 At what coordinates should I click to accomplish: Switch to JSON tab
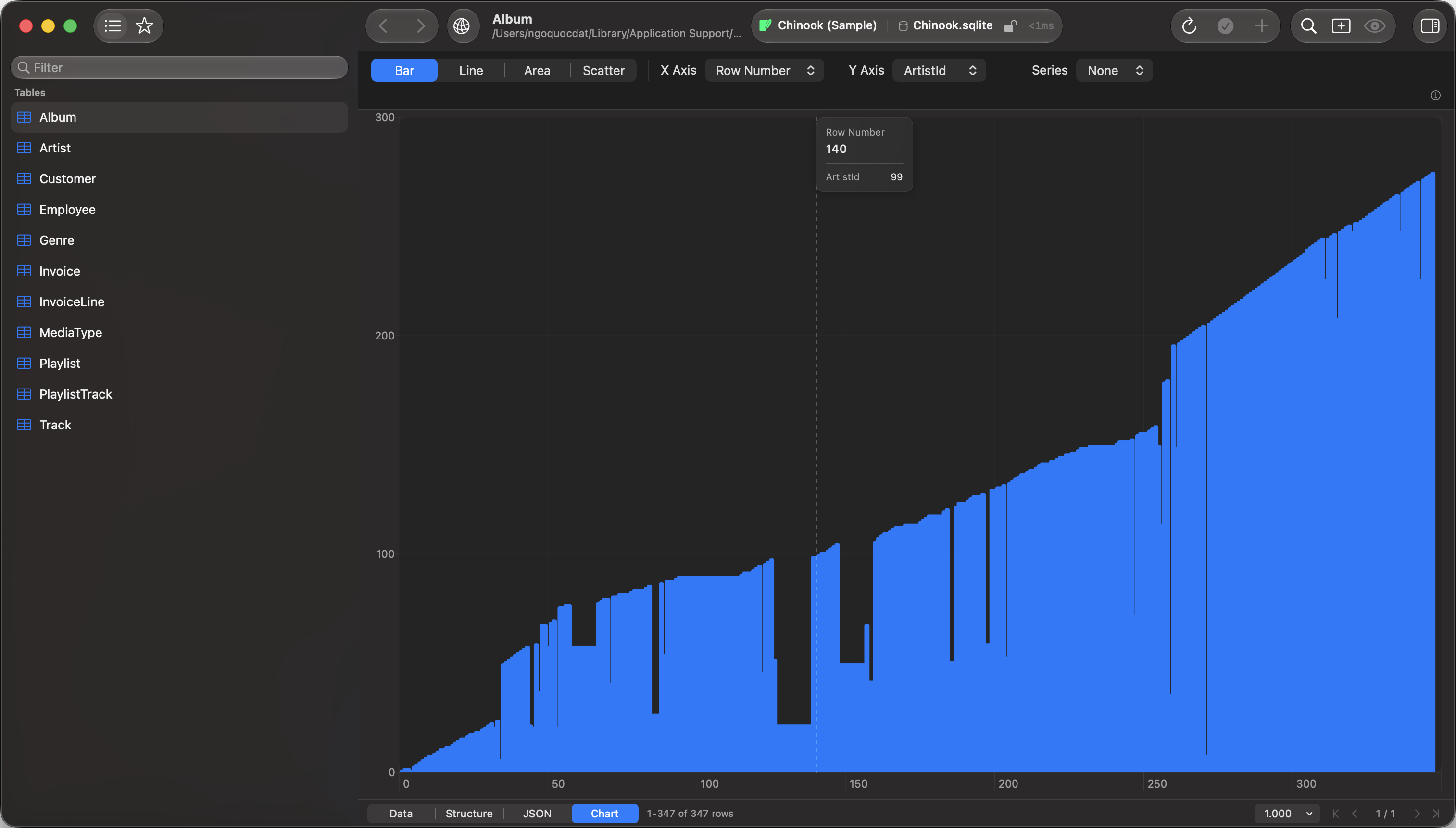click(x=537, y=813)
